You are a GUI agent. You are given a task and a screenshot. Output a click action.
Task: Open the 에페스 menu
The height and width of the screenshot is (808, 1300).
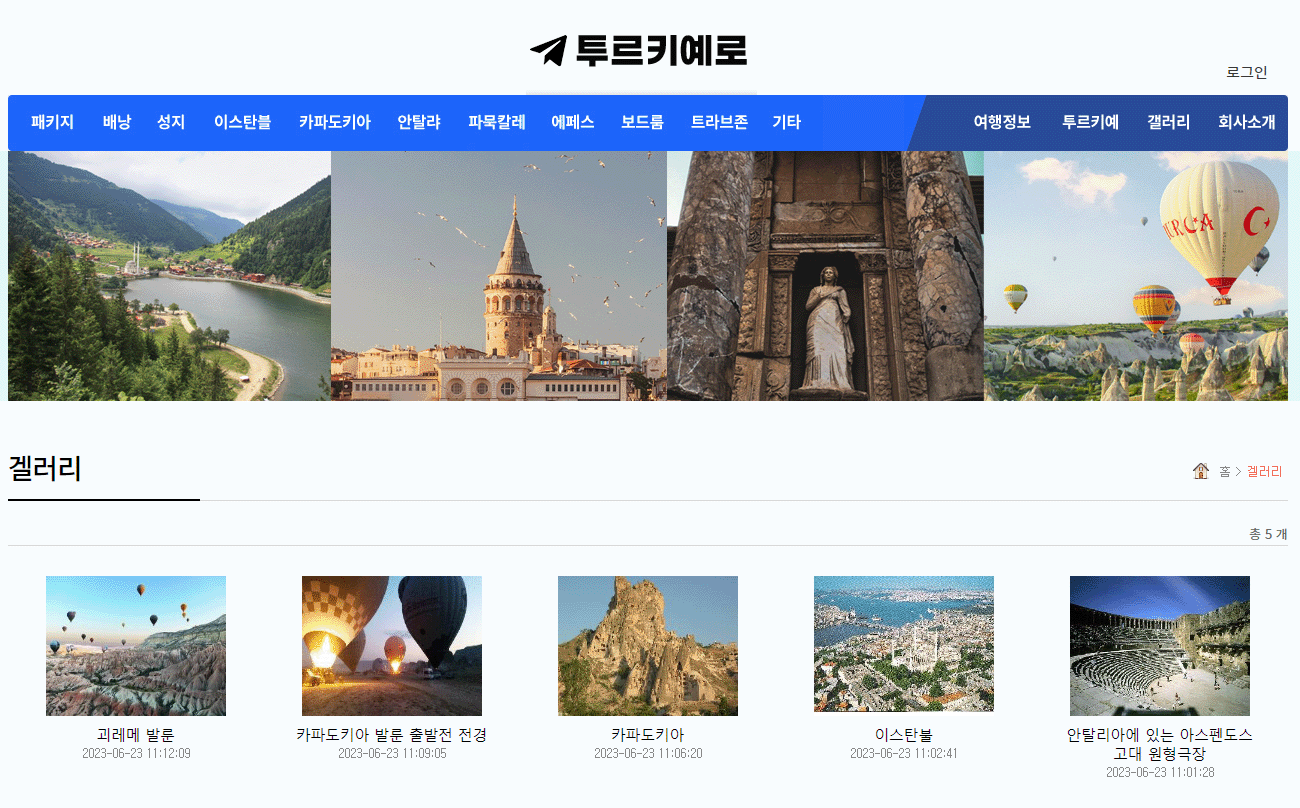573,123
